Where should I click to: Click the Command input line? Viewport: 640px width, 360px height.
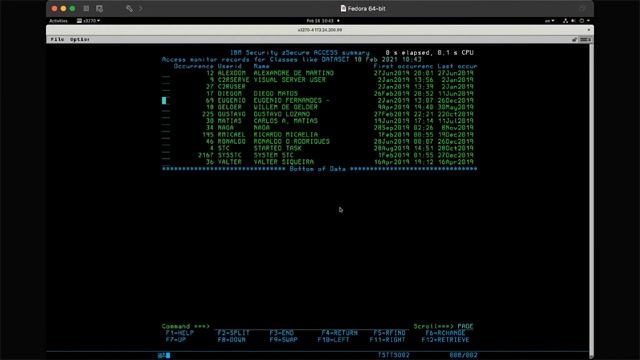click(310, 326)
